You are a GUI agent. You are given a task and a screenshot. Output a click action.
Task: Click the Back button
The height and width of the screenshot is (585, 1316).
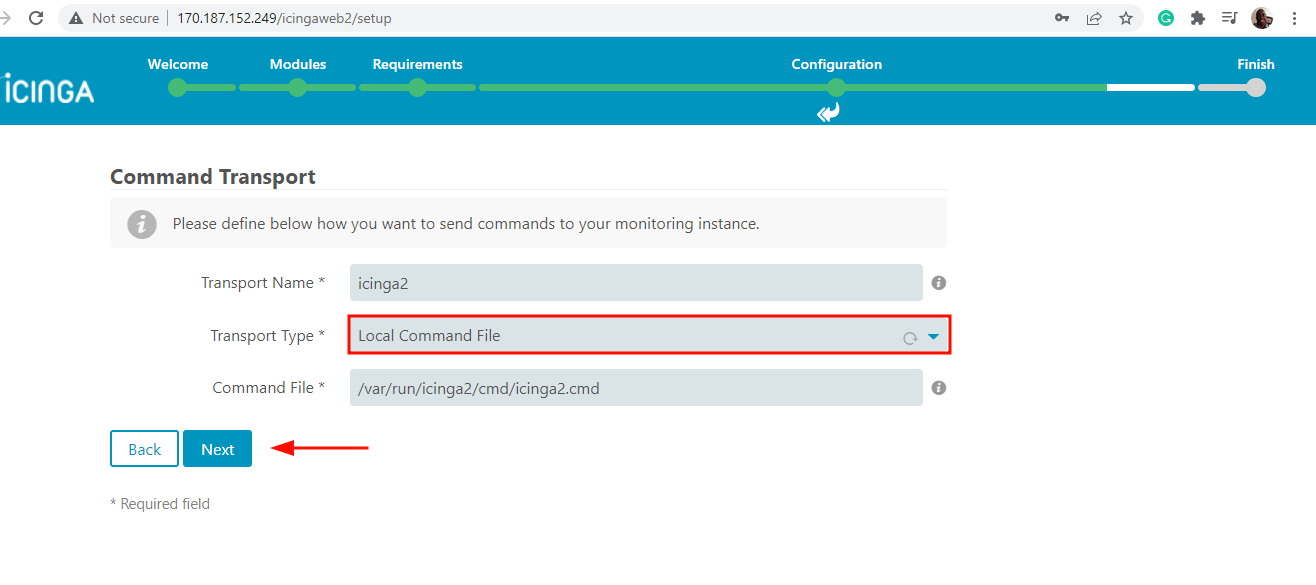pyautogui.click(x=144, y=449)
